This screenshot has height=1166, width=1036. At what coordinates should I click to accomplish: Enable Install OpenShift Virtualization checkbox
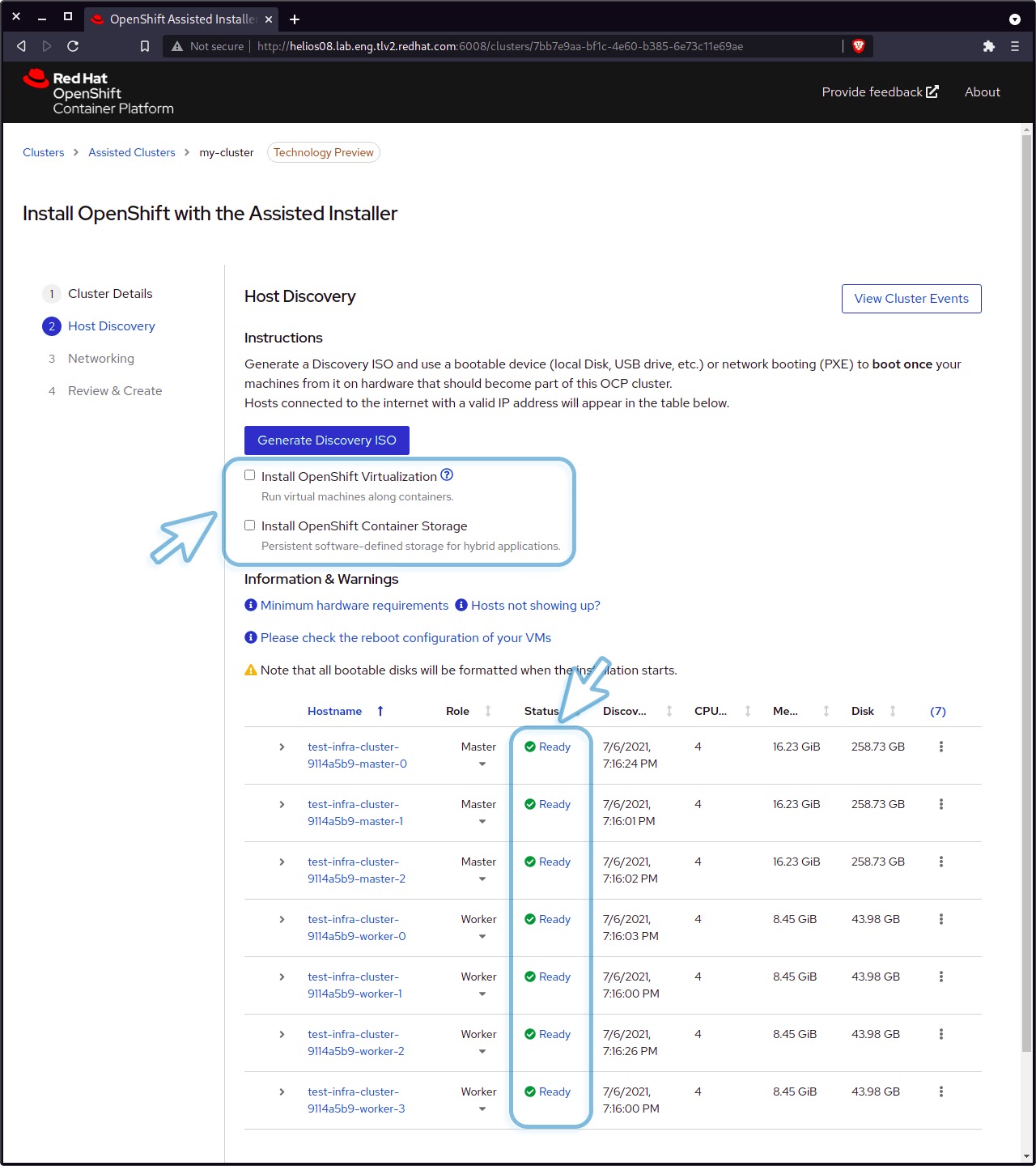point(250,475)
